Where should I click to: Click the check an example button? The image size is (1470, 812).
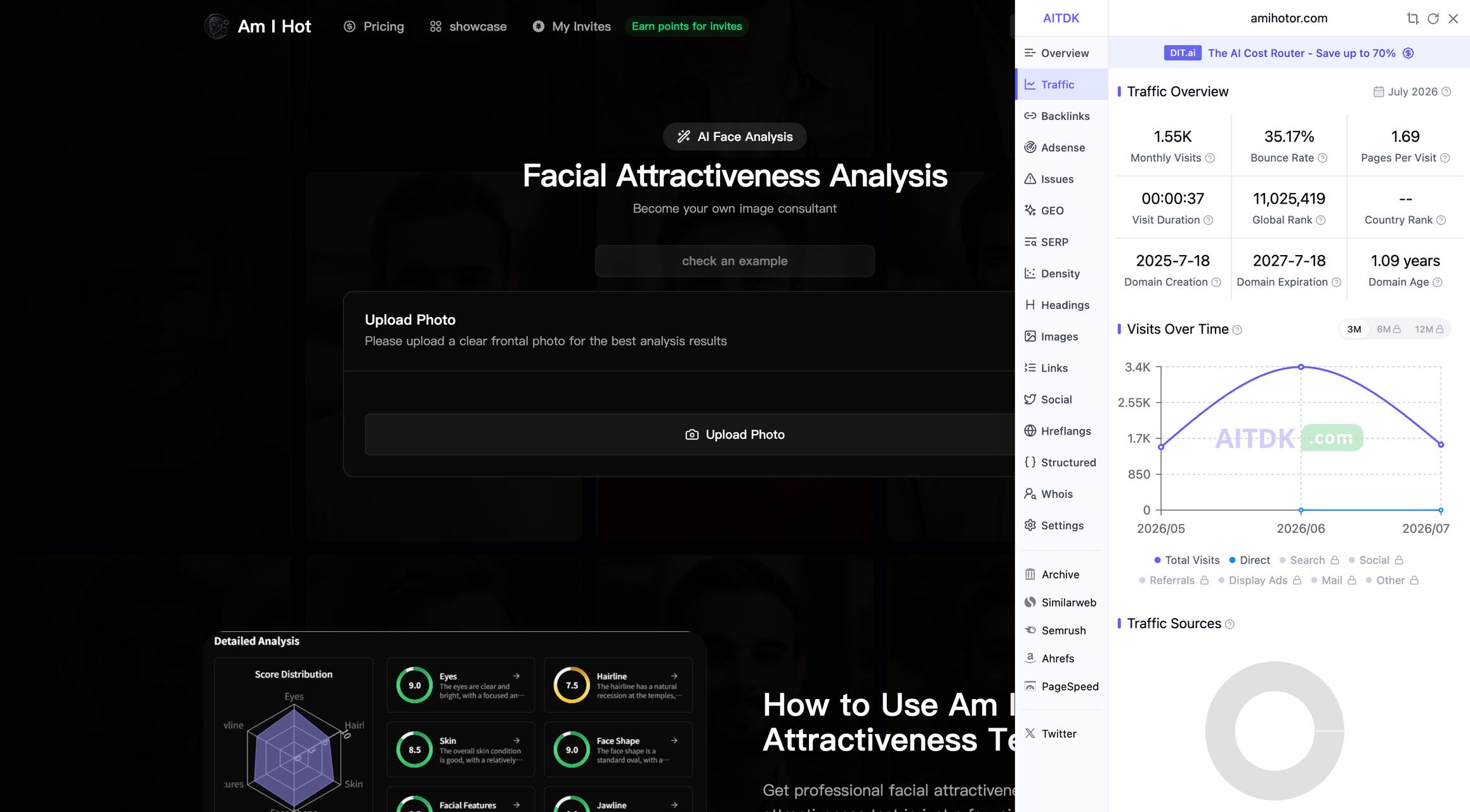coord(735,261)
